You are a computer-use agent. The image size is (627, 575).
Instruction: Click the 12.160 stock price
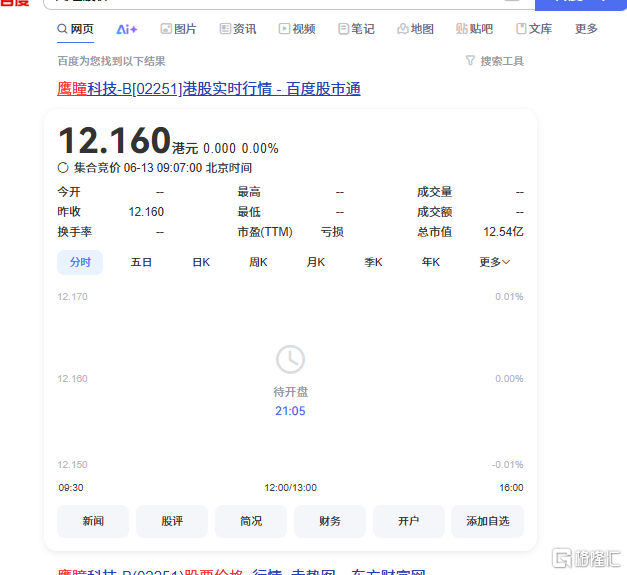point(115,141)
